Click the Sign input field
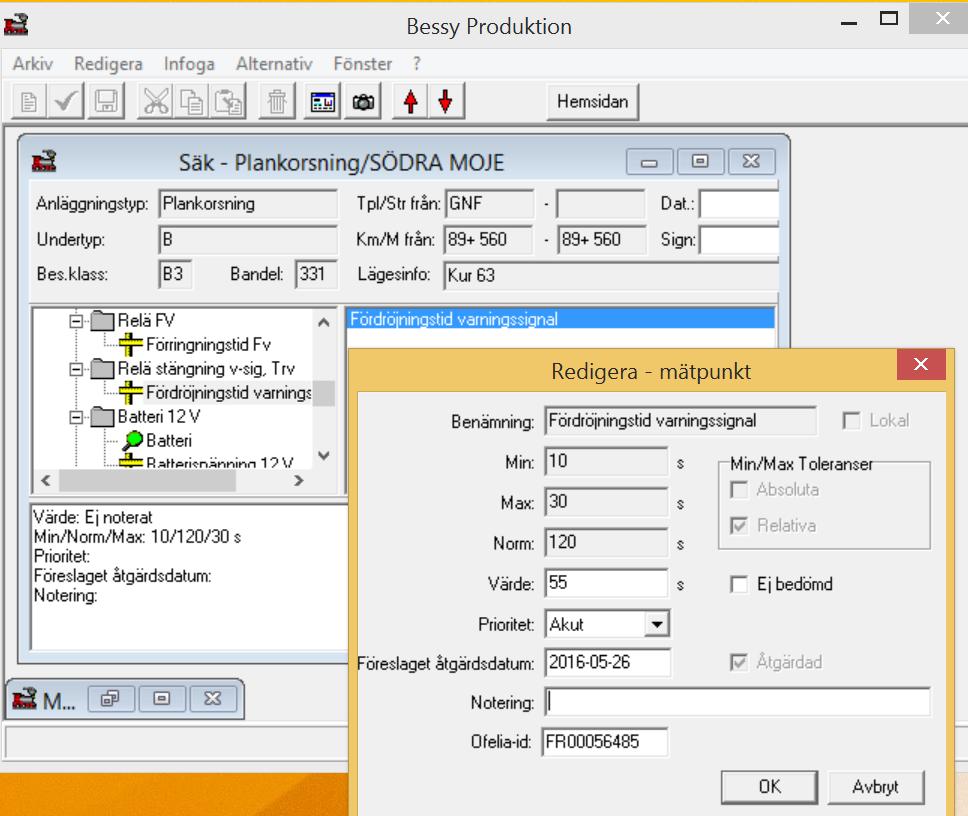Viewport: 968px width, 816px height. coord(739,240)
